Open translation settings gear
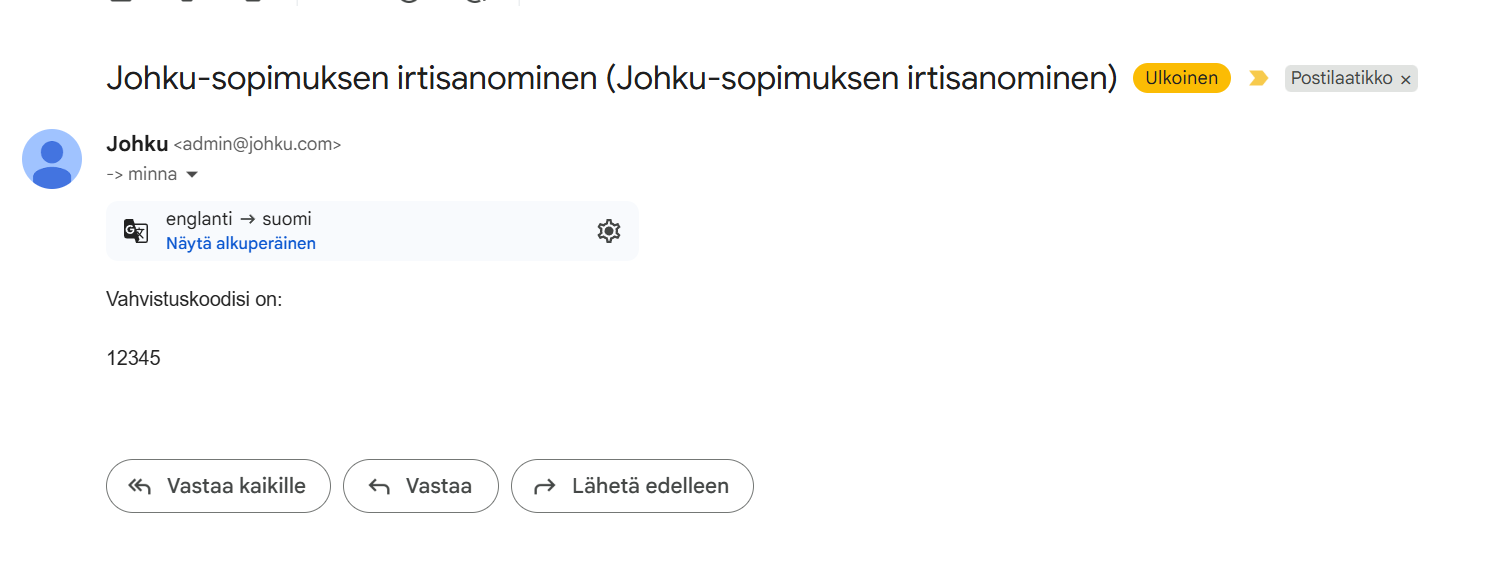The height and width of the screenshot is (571, 1492). point(609,231)
